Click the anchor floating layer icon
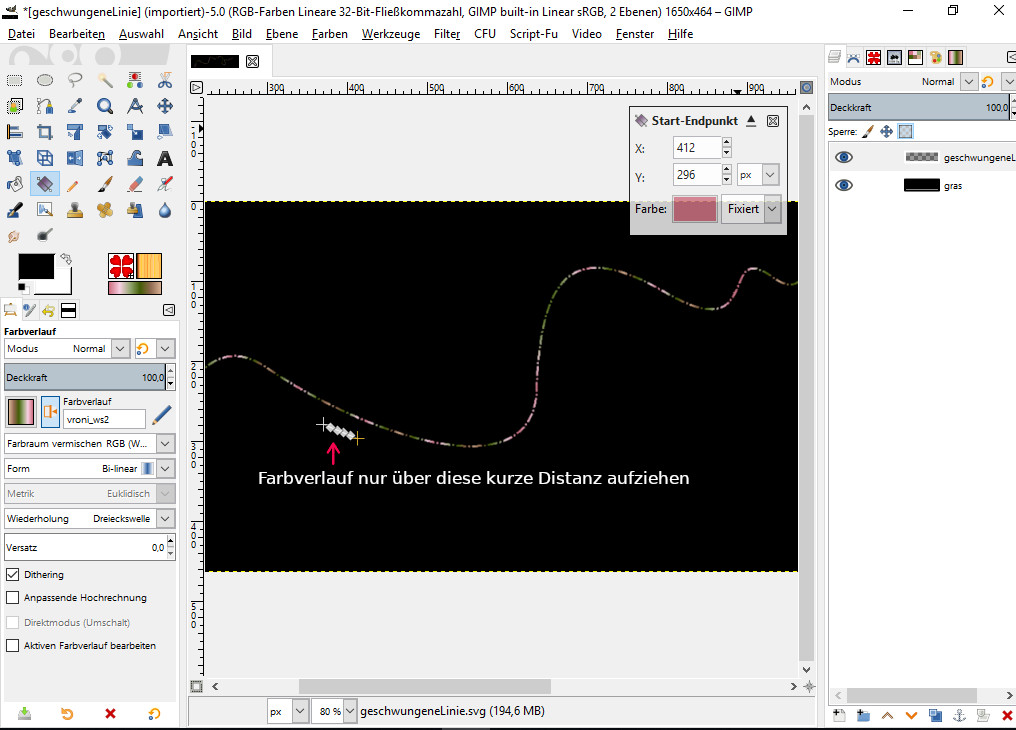 (x=958, y=715)
